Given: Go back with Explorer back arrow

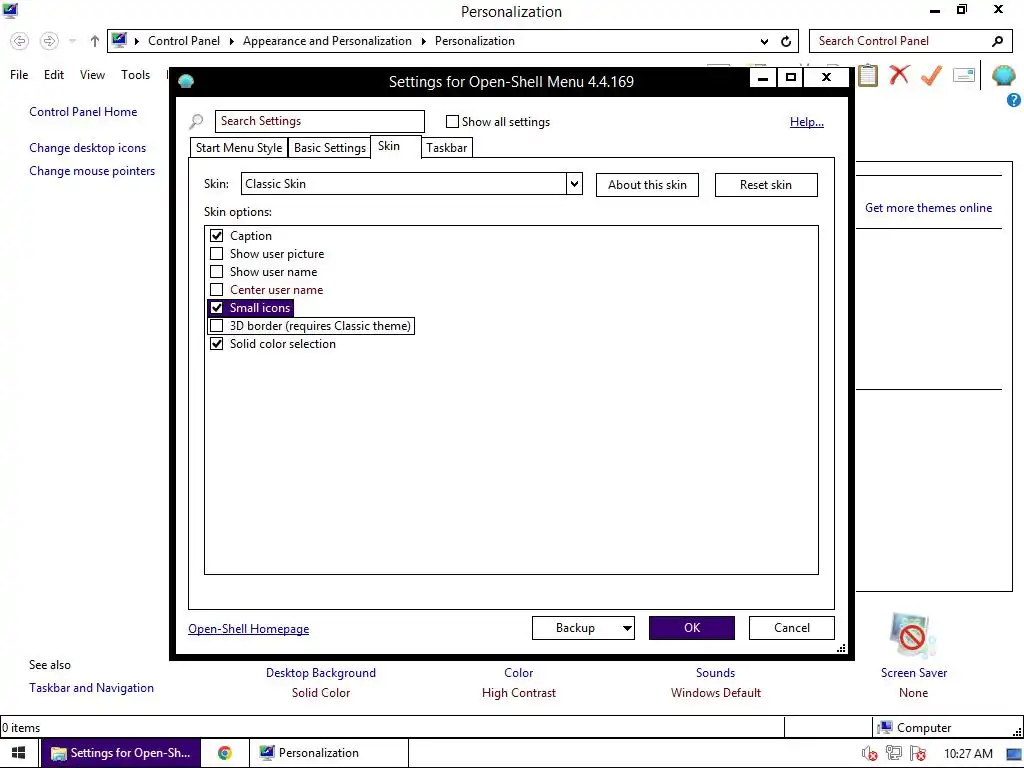Looking at the screenshot, I should [x=20, y=41].
